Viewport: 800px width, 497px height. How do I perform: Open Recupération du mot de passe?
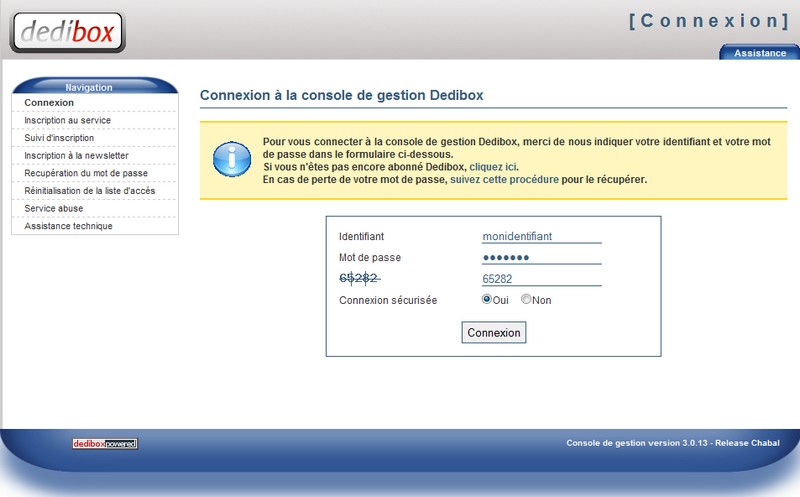(86, 173)
